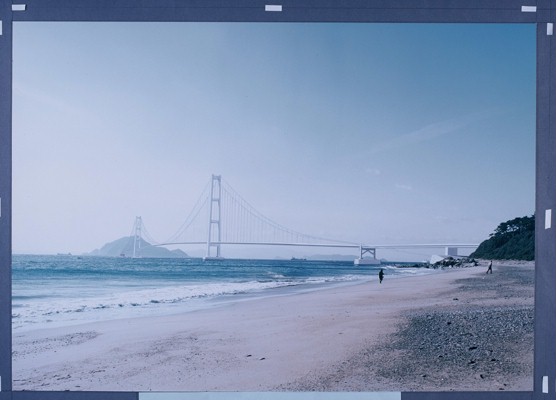The height and width of the screenshot is (400, 556).
Task: Click the white tape at bottom-right frame
Action: 545,384
